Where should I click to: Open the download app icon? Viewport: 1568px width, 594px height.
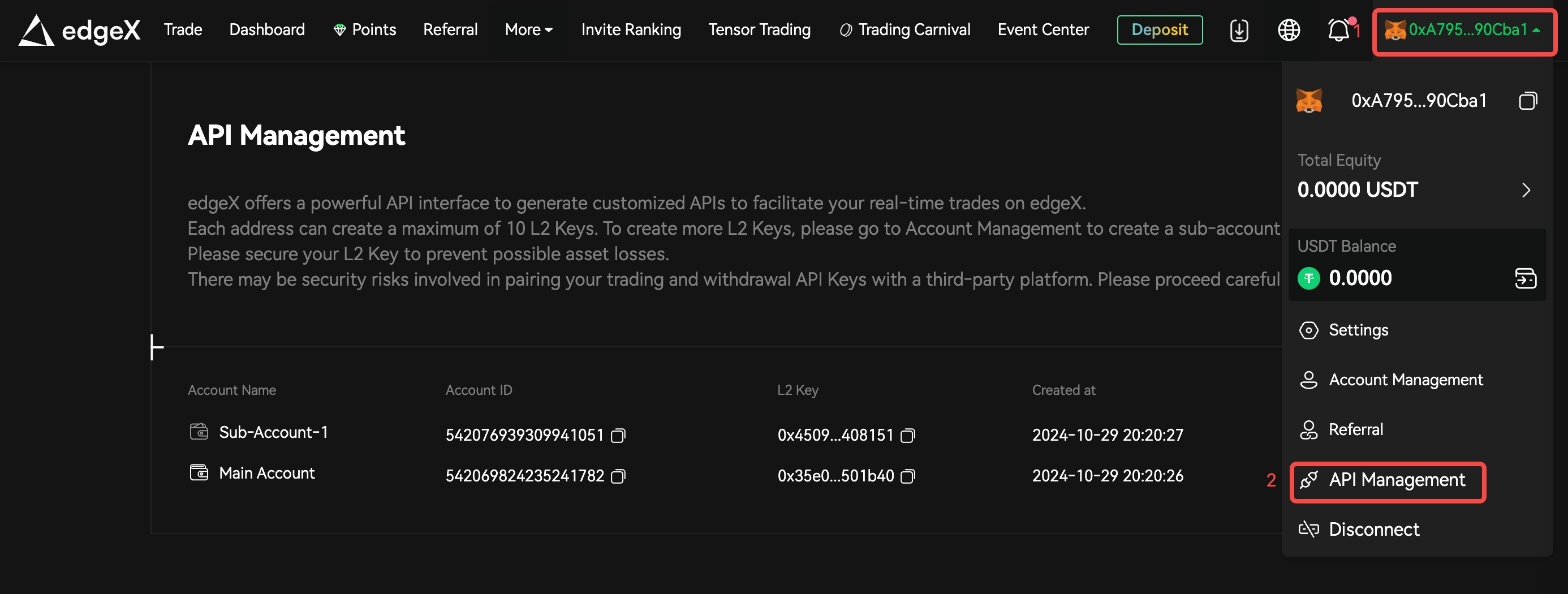click(x=1239, y=30)
